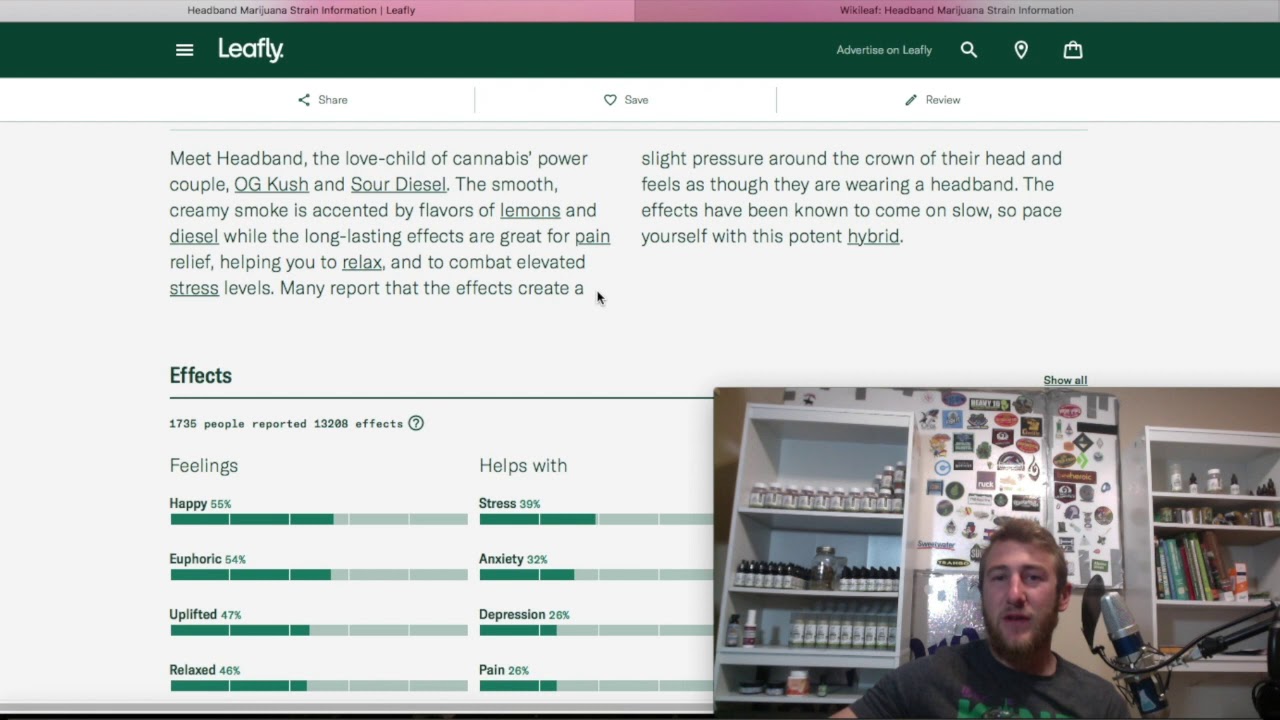Click the Review pencil button
Screen dimensions: 1280x720
(932, 100)
